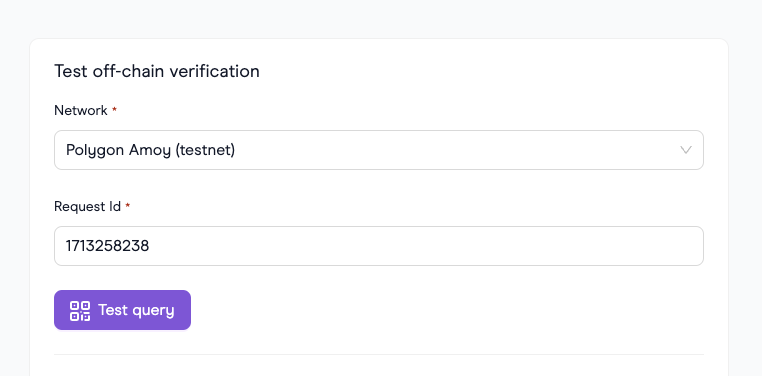Click blank card space right of Test query
Image resolution: width=762 pixels, height=376 pixels.
(x=437, y=310)
